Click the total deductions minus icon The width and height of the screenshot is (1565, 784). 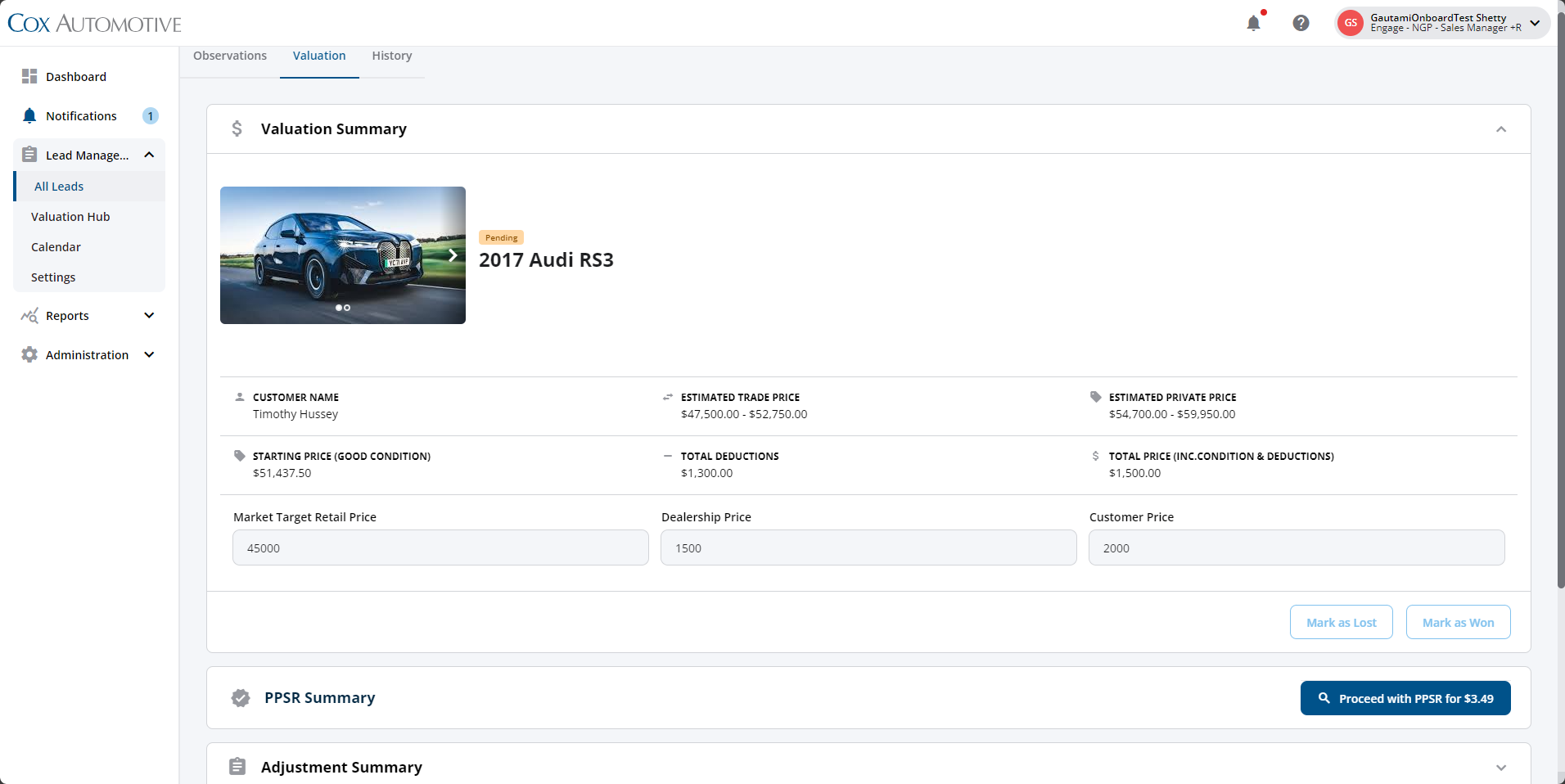(668, 456)
